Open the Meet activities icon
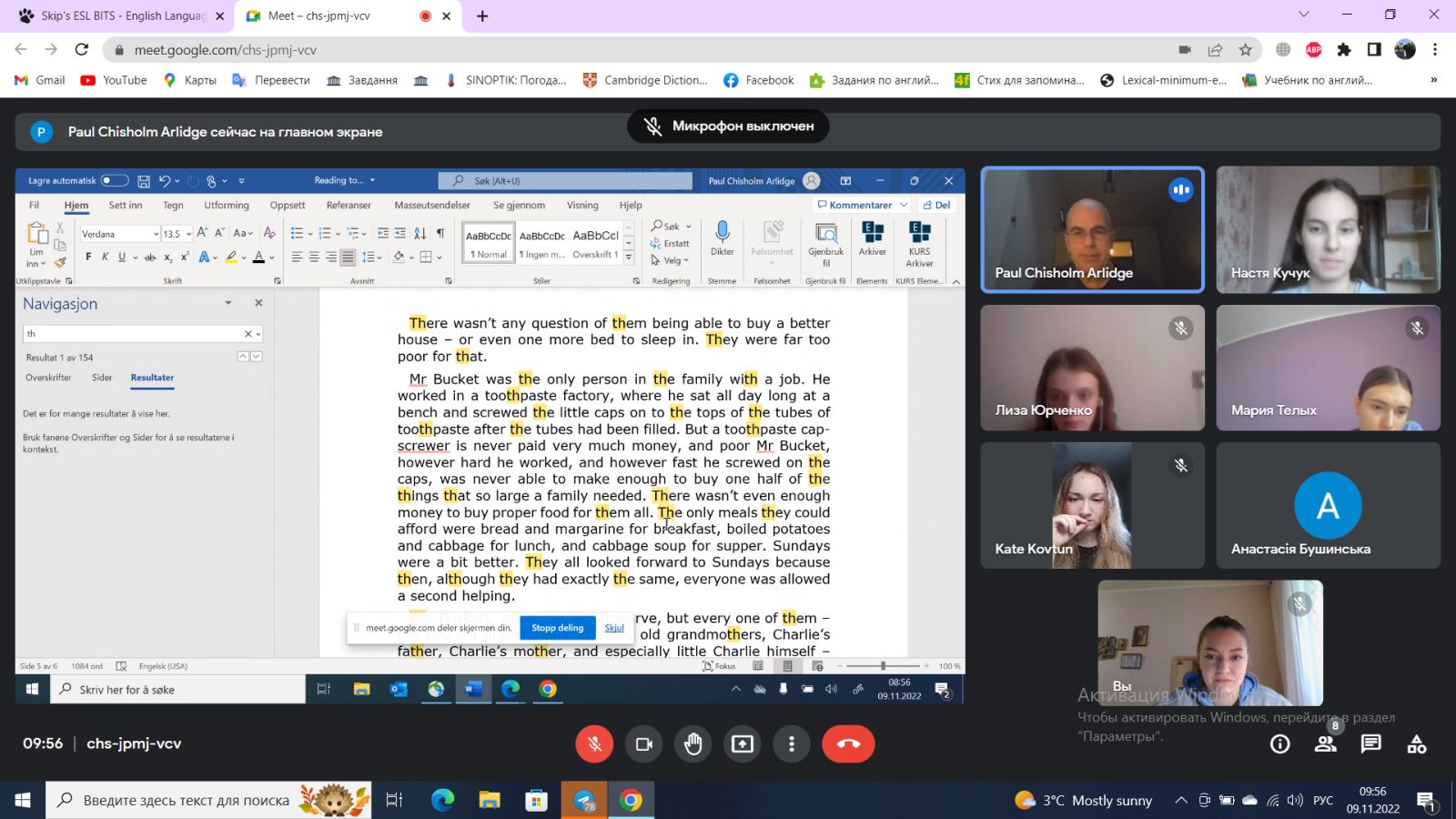The width and height of the screenshot is (1456, 819). click(1416, 744)
